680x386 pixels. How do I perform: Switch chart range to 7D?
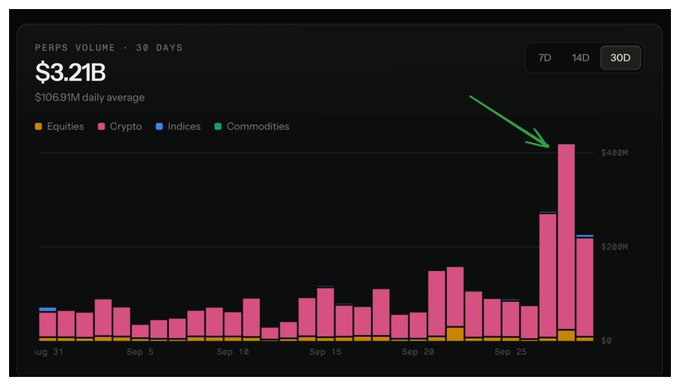tap(544, 58)
